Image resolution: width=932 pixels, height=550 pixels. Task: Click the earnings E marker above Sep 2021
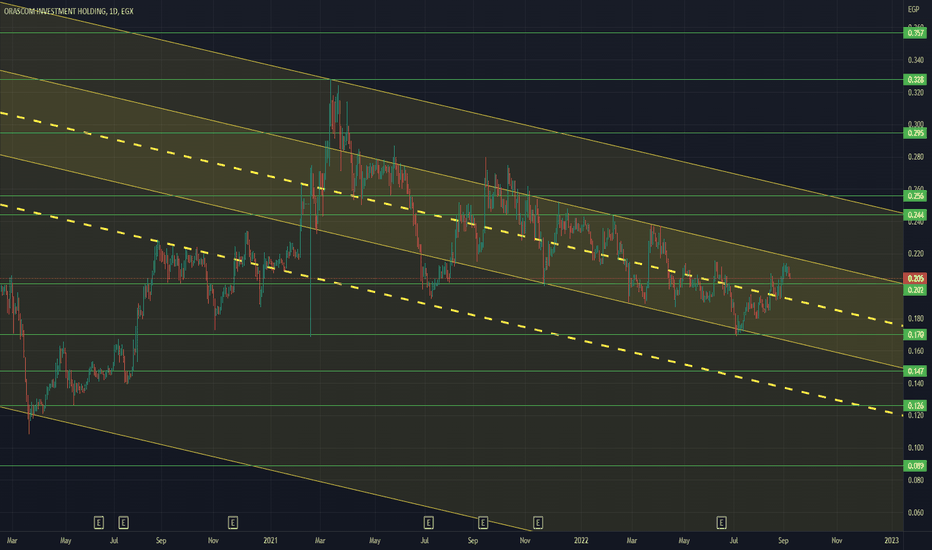483,523
